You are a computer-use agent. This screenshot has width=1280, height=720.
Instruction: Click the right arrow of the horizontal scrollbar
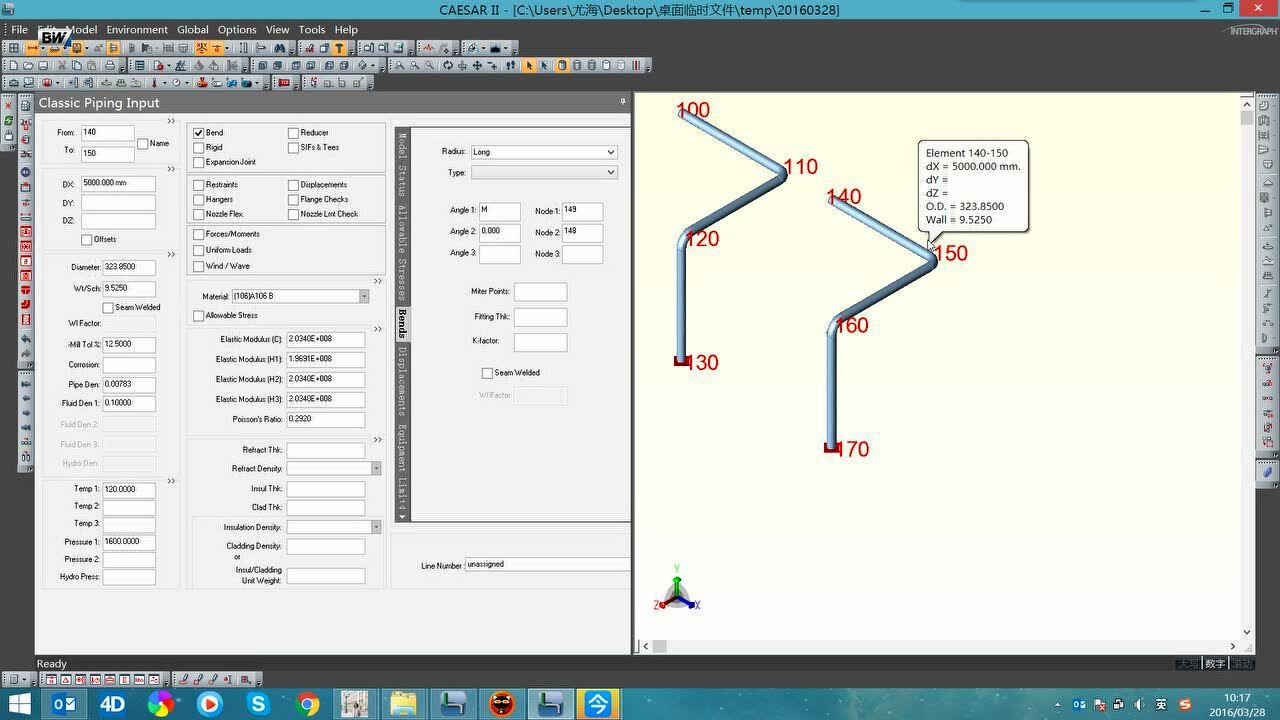pyautogui.click(x=1232, y=647)
